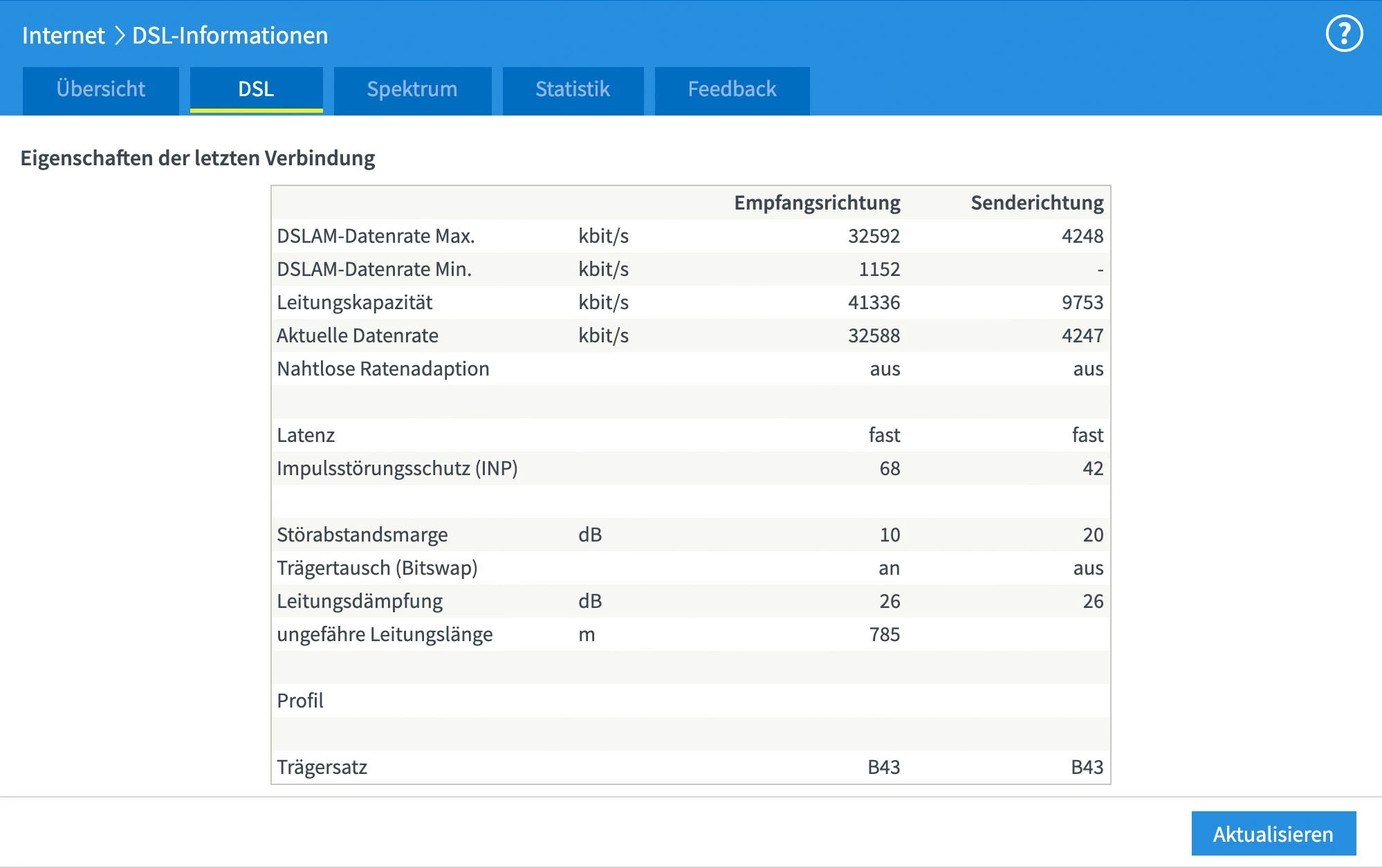Open the Spektrum tab
This screenshot has width=1382, height=868.
(412, 89)
